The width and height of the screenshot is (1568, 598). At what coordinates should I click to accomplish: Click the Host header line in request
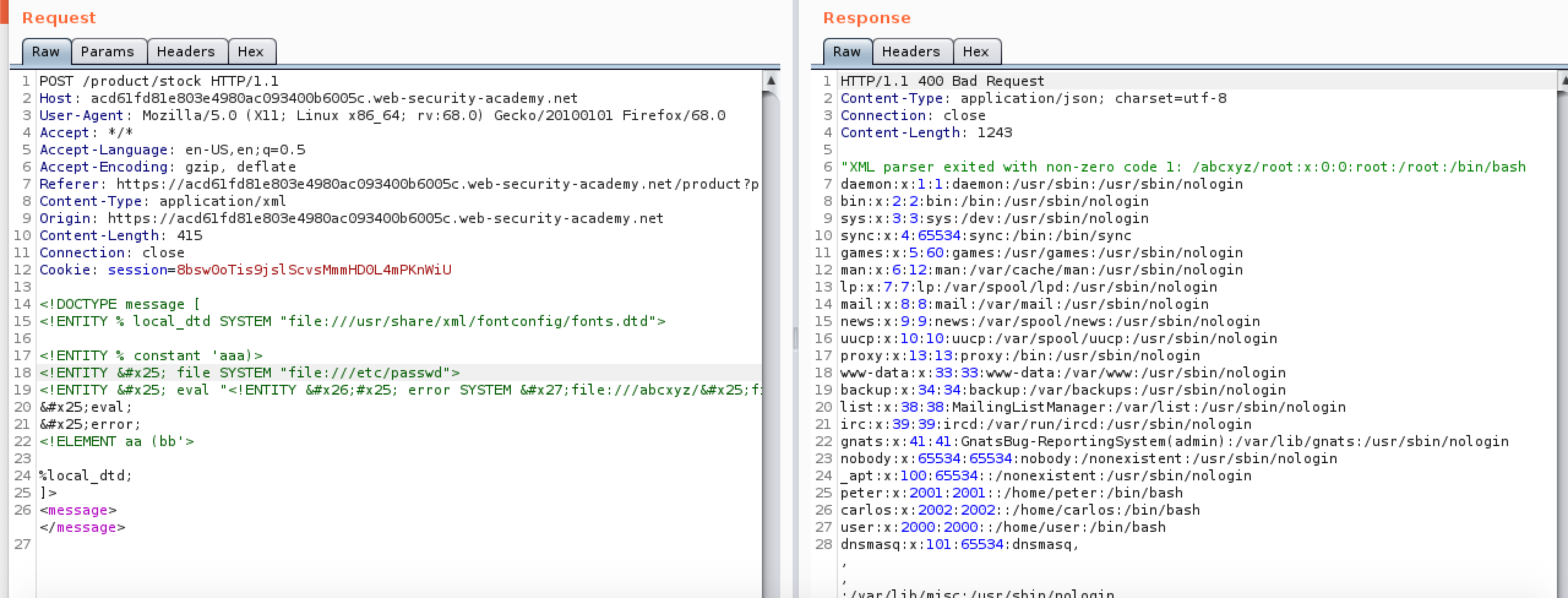[309, 98]
